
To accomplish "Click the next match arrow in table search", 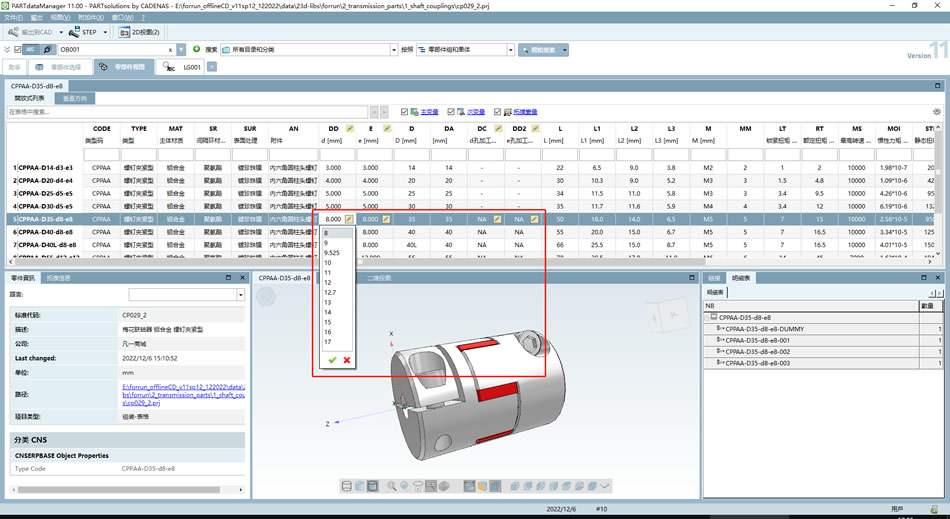I will click(384, 112).
